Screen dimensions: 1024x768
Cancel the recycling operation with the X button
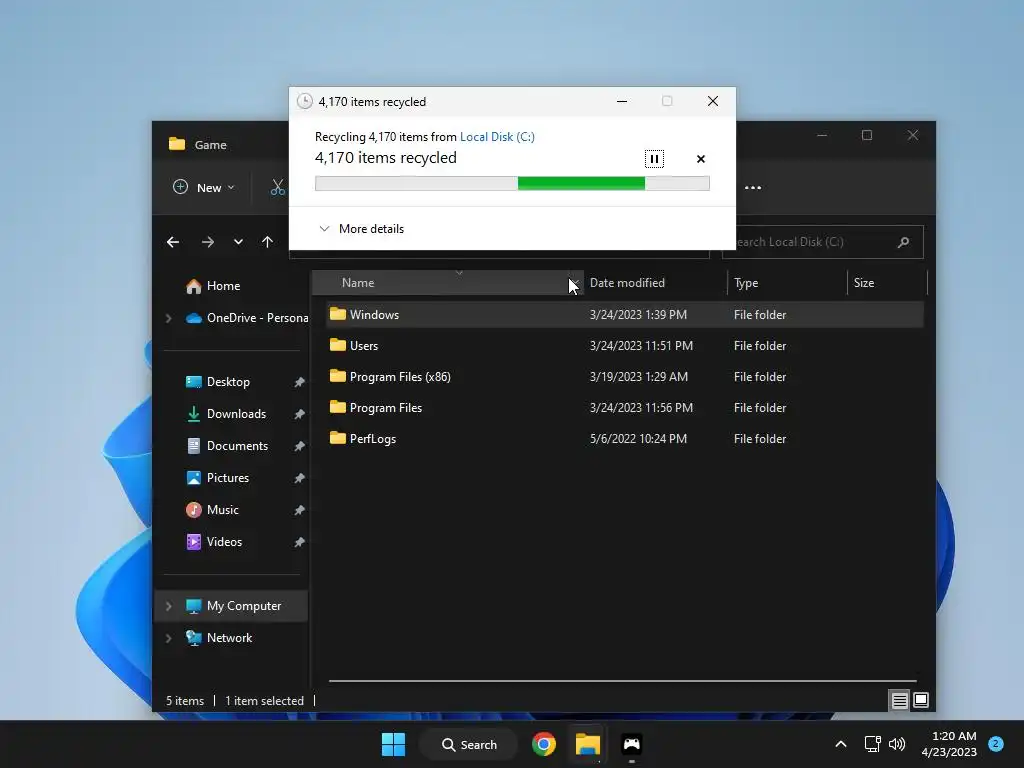tap(701, 159)
